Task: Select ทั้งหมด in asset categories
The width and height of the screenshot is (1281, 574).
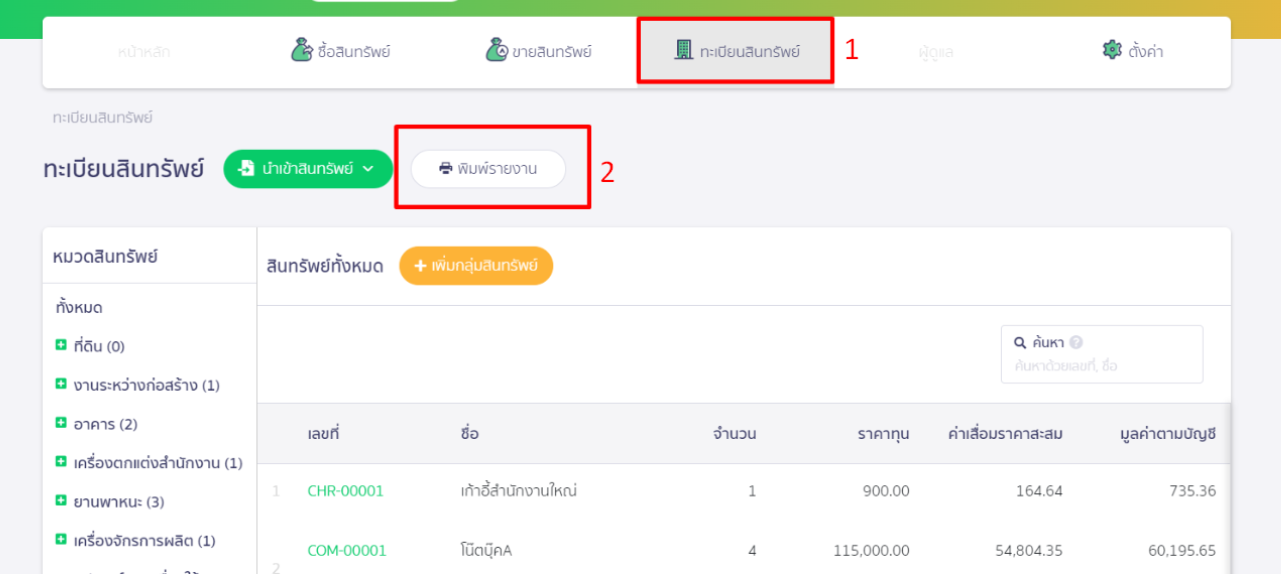Action: pos(79,307)
